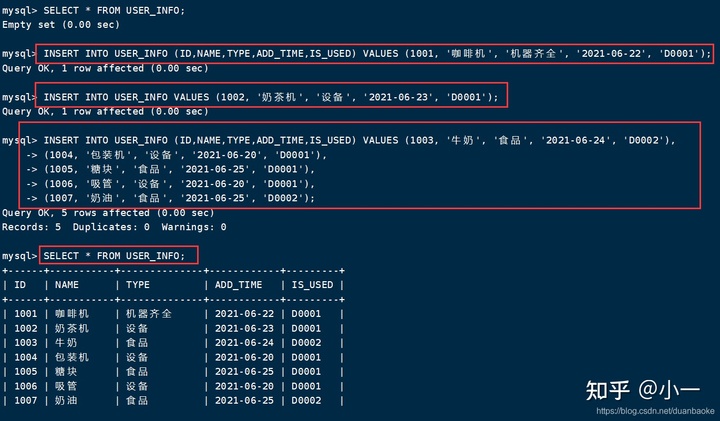Click name cell '奶茶机' in the table
This screenshot has width=720, height=421.
[72, 329]
